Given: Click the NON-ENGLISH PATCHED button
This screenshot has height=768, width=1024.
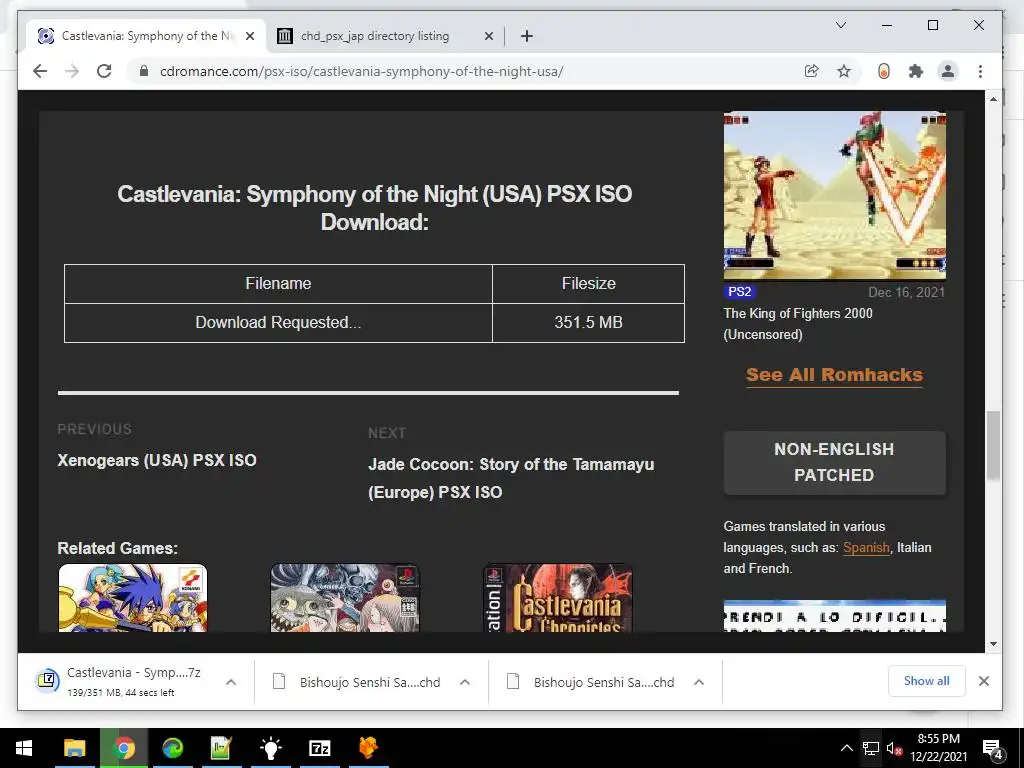Looking at the screenshot, I should pyautogui.click(x=834, y=462).
